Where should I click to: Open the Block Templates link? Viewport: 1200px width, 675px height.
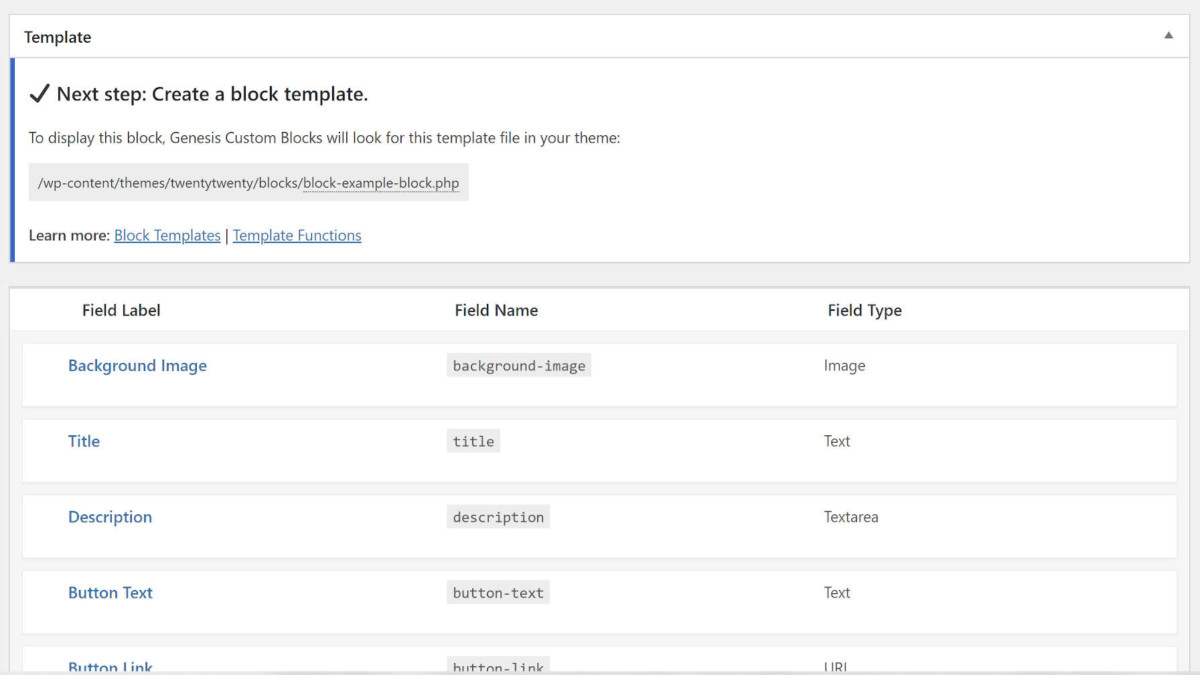167,236
